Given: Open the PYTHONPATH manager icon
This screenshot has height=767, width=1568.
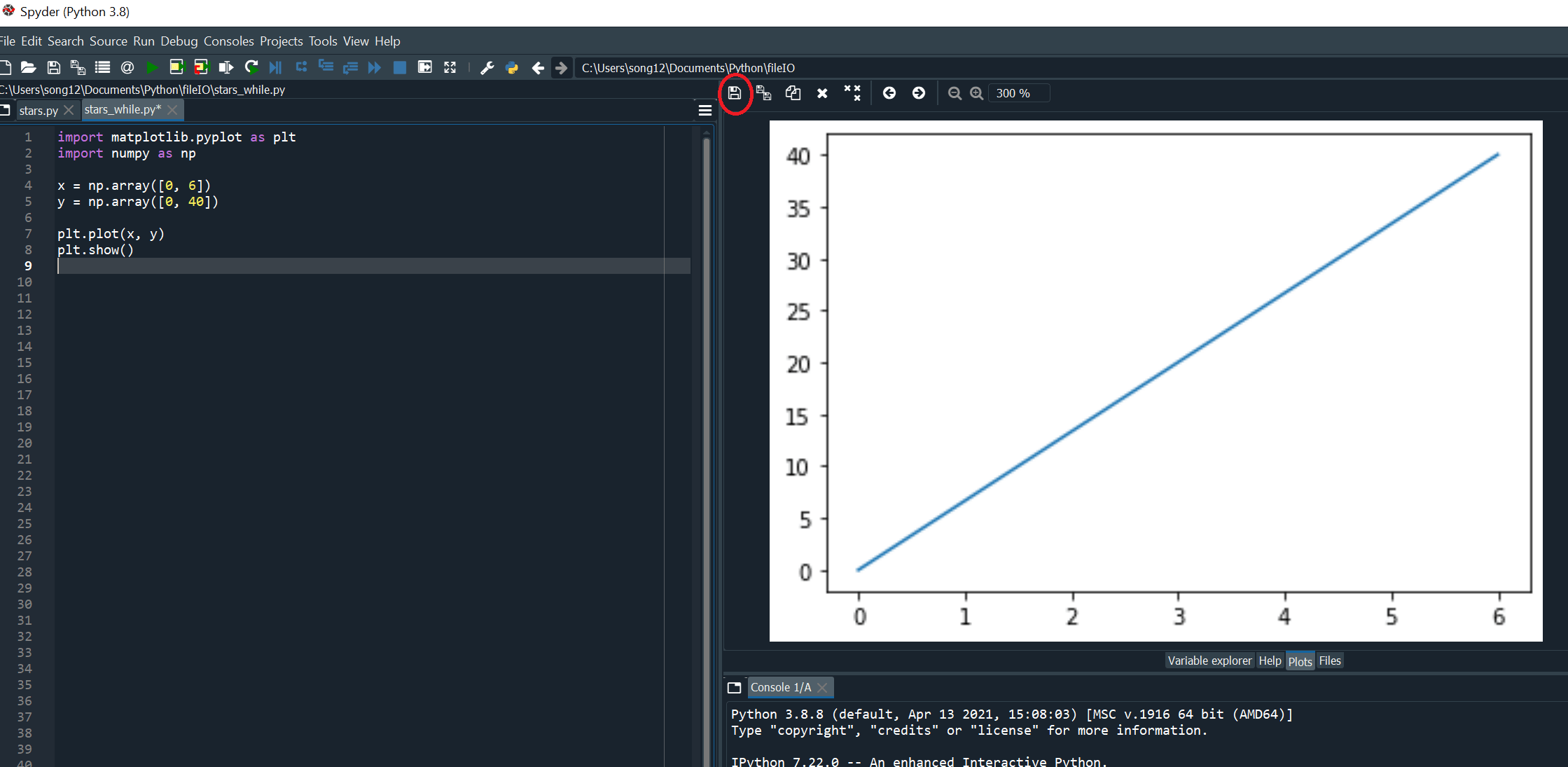Looking at the screenshot, I should [x=512, y=67].
